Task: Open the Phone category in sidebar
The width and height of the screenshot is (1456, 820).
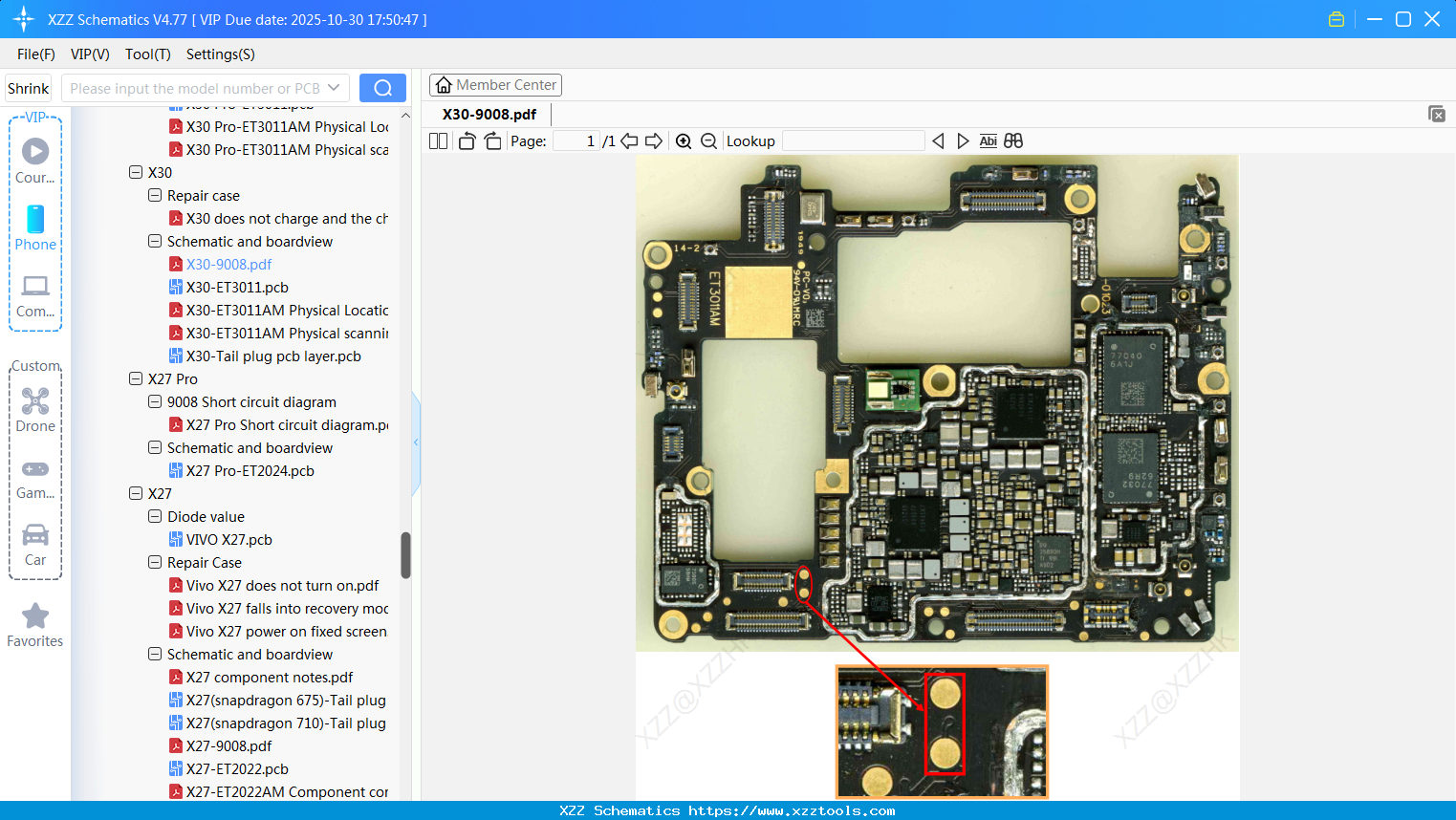Action: click(35, 227)
